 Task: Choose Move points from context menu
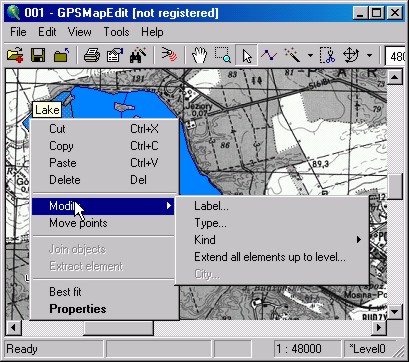click(104, 223)
